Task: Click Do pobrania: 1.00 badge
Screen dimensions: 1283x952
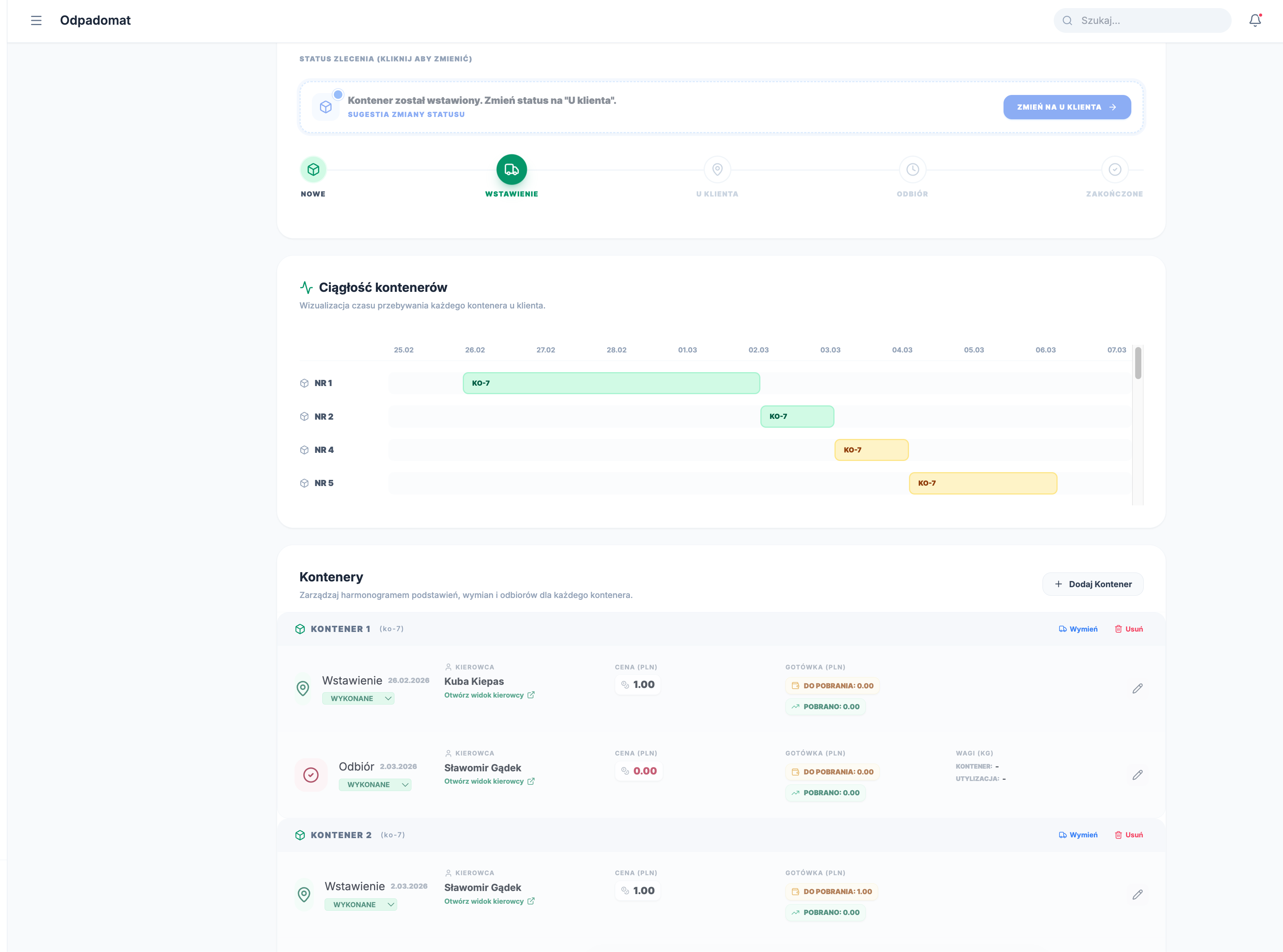Action: coord(832,891)
